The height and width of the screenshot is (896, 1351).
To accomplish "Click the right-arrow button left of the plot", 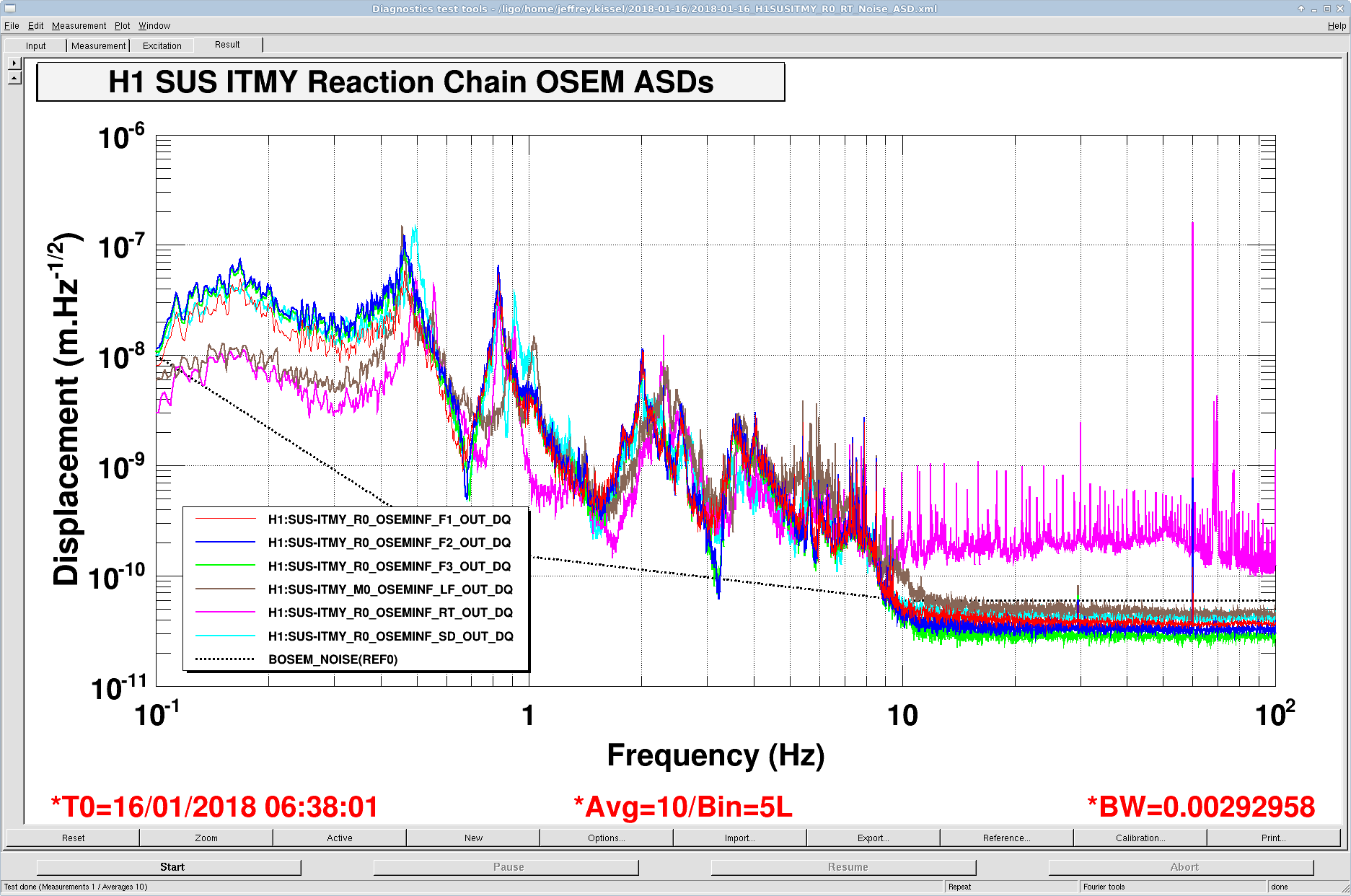I will [x=14, y=63].
